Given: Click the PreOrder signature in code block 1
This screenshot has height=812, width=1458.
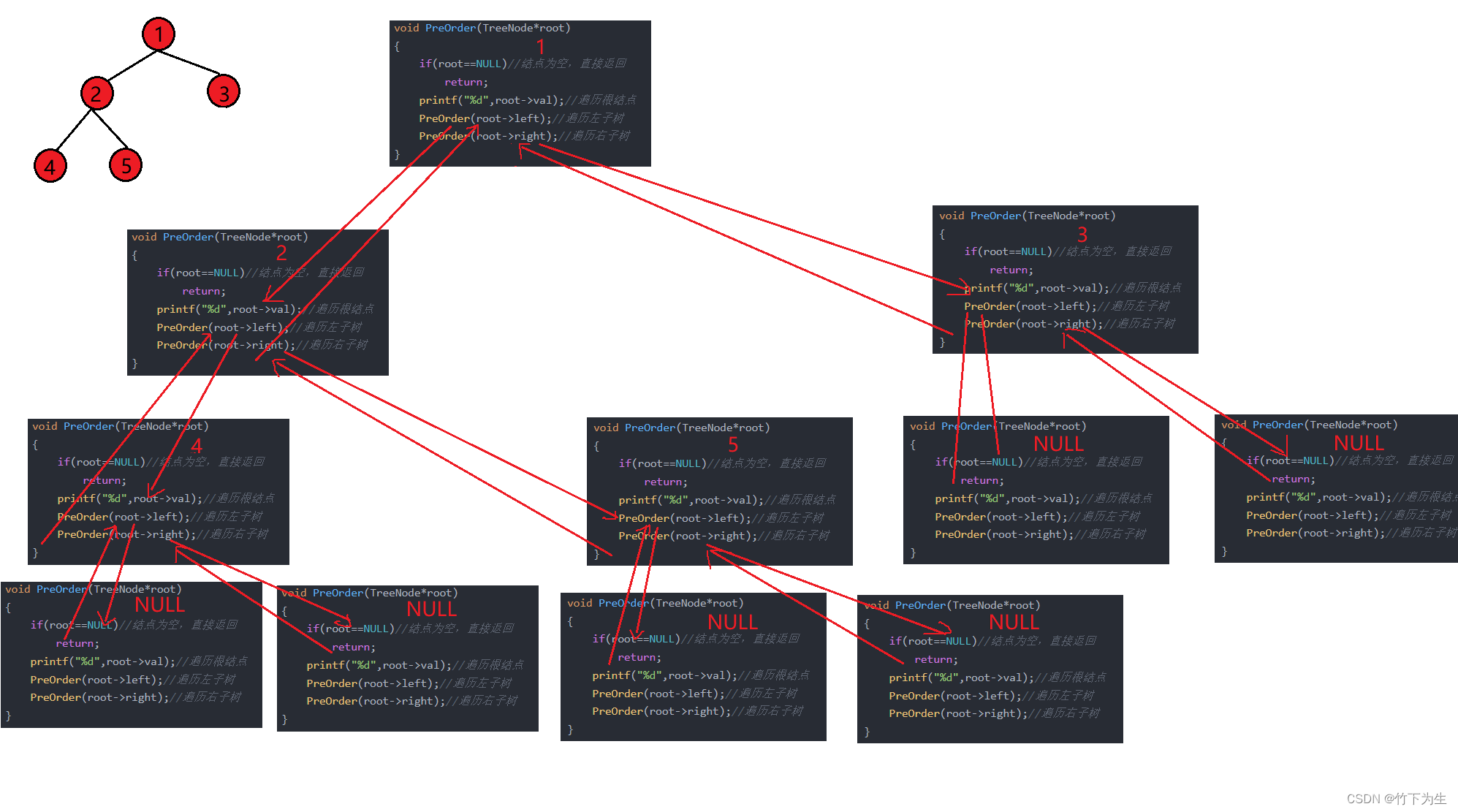Looking at the screenshot, I should click(482, 28).
